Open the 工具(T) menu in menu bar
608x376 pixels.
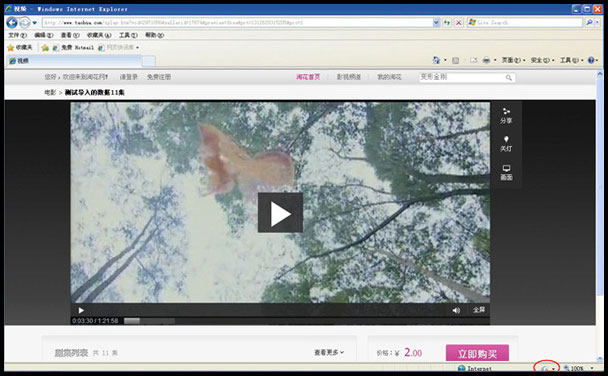pyautogui.click(x=128, y=35)
